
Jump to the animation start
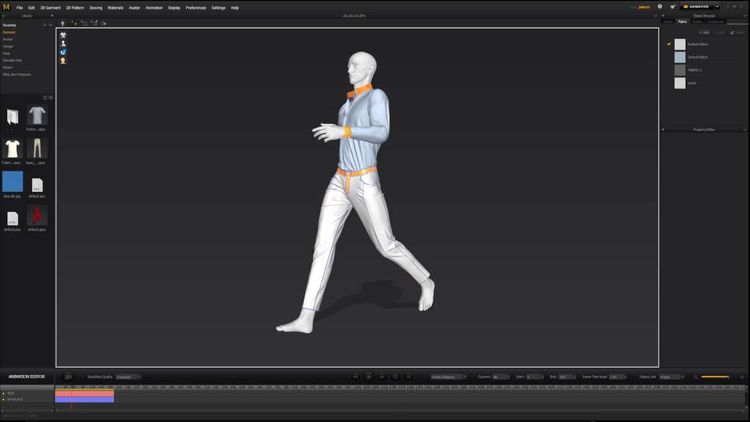pos(355,377)
